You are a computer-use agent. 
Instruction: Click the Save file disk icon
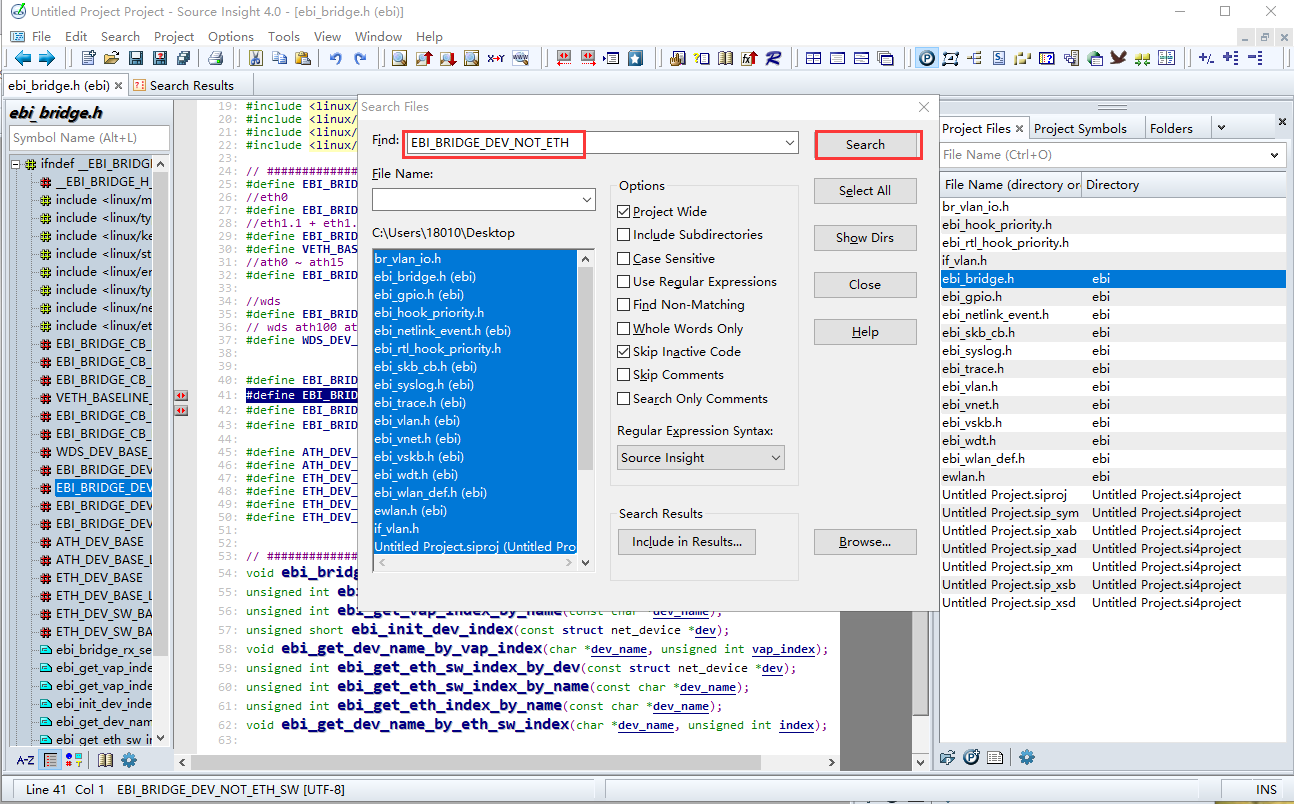point(135,58)
